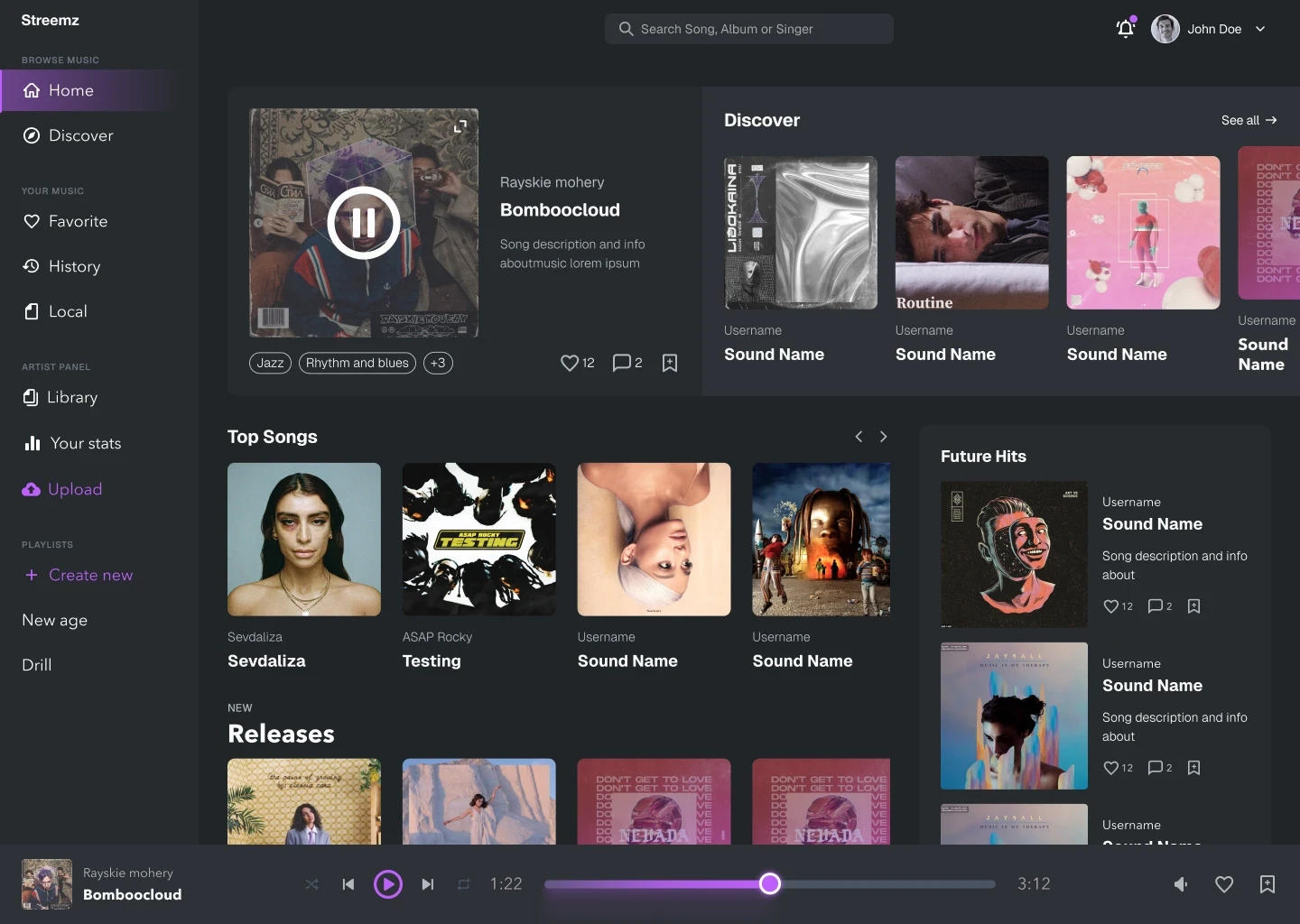Open the Drill playlist

[36, 665]
